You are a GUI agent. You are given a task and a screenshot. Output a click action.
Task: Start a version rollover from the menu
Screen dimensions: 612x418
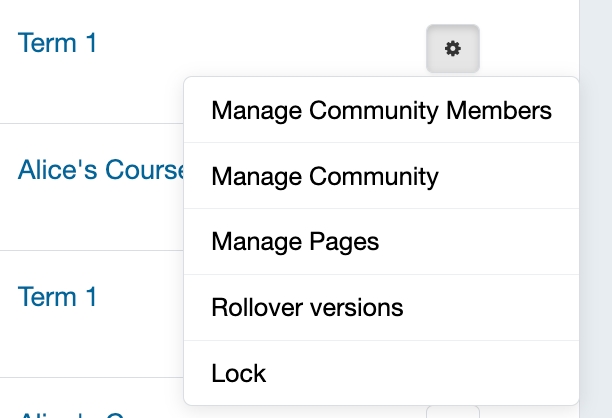(x=307, y=307)
